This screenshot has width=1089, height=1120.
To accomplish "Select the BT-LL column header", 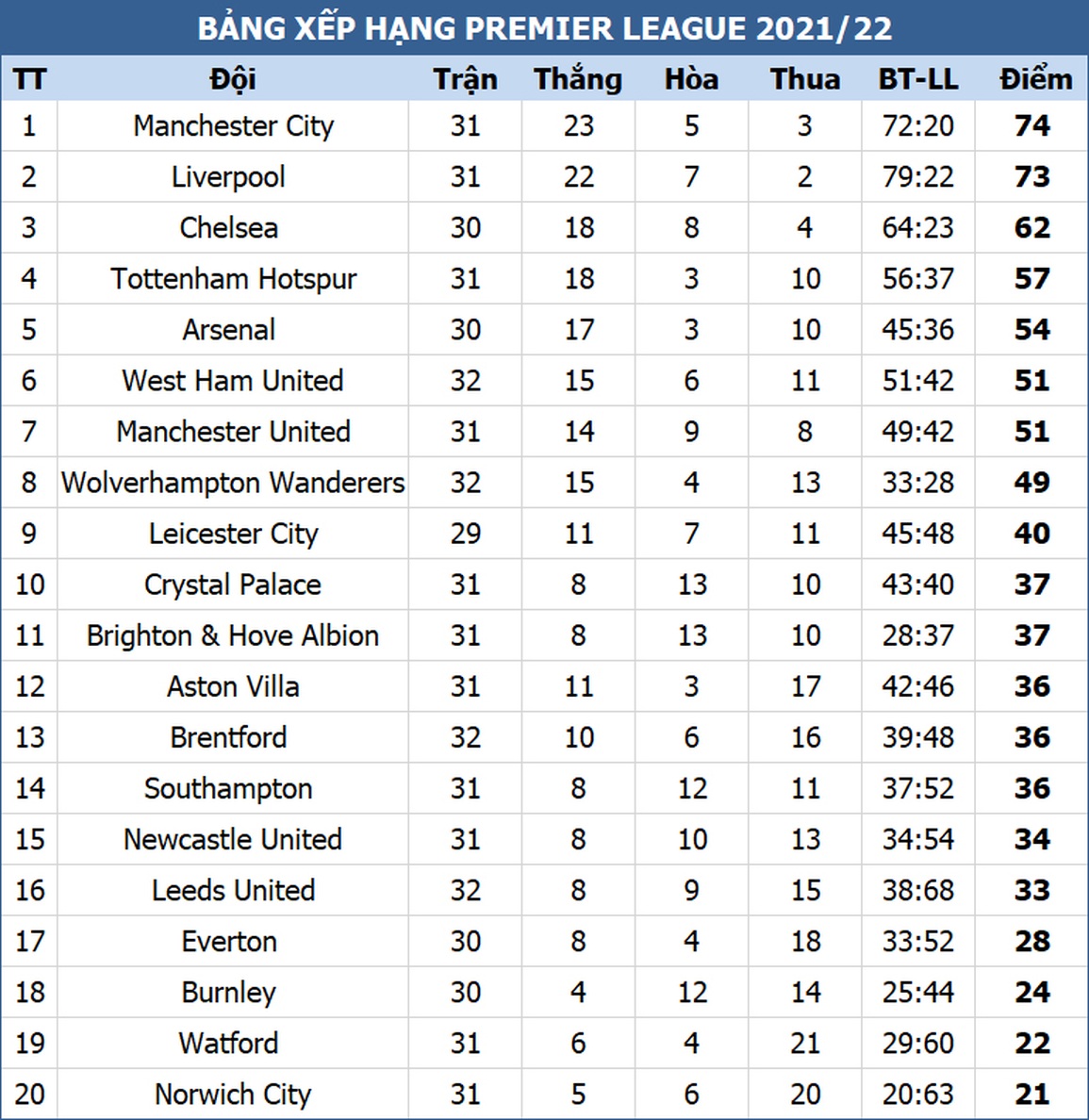I will 918,78.
